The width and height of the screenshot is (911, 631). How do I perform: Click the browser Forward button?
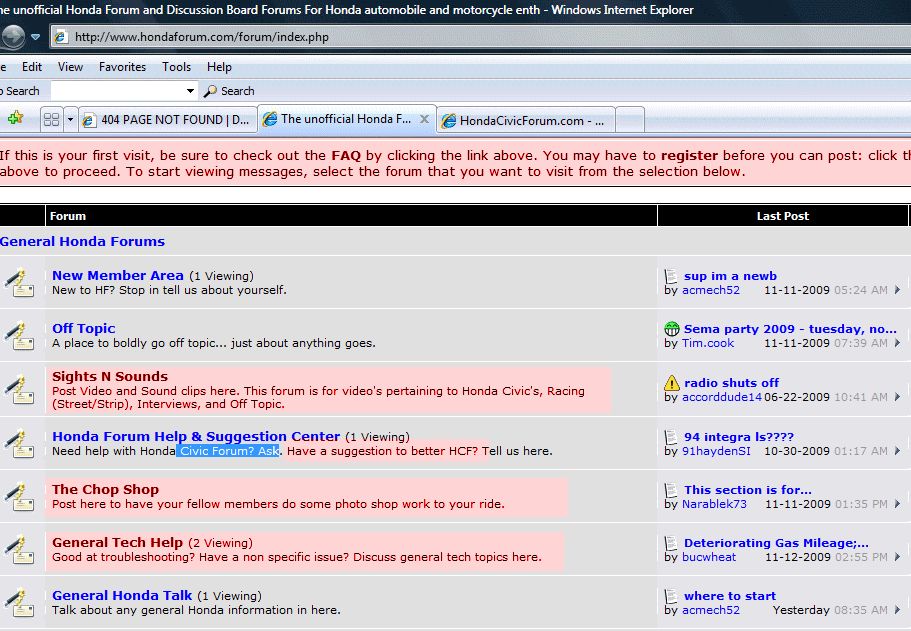(x=12, y=37)
